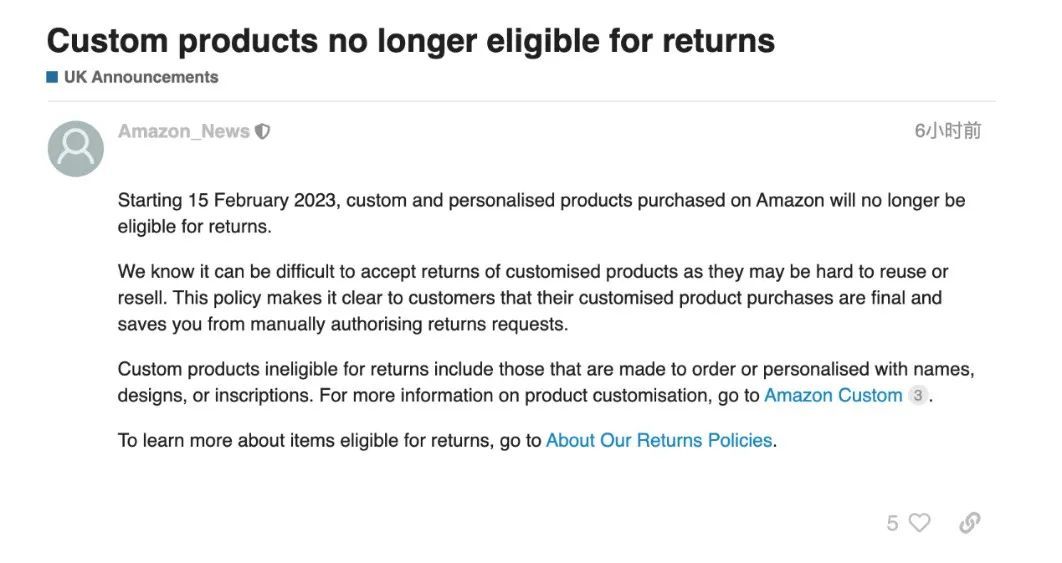This screenshot has width=1062, height=563.
Task: Open the Amazon_News username profile
Action: 184,131
